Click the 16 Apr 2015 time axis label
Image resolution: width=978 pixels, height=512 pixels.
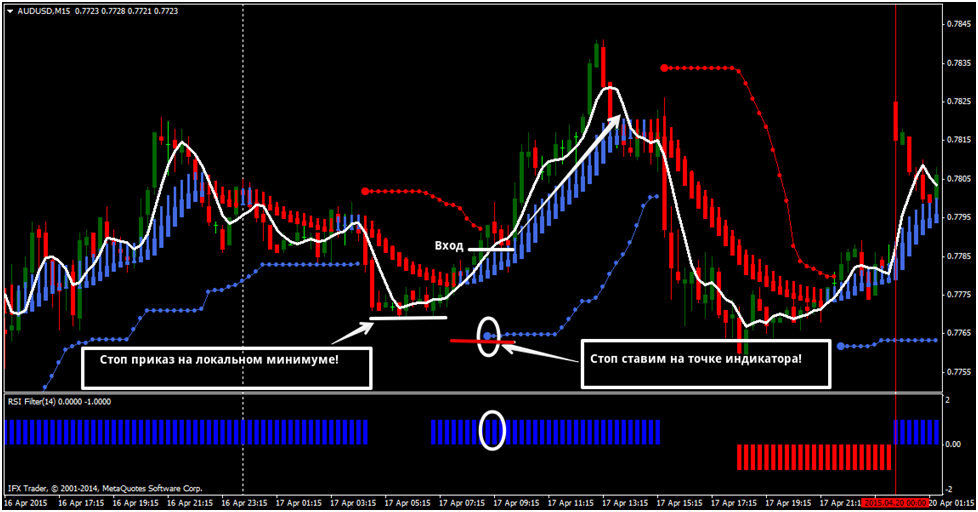point(25,502)
